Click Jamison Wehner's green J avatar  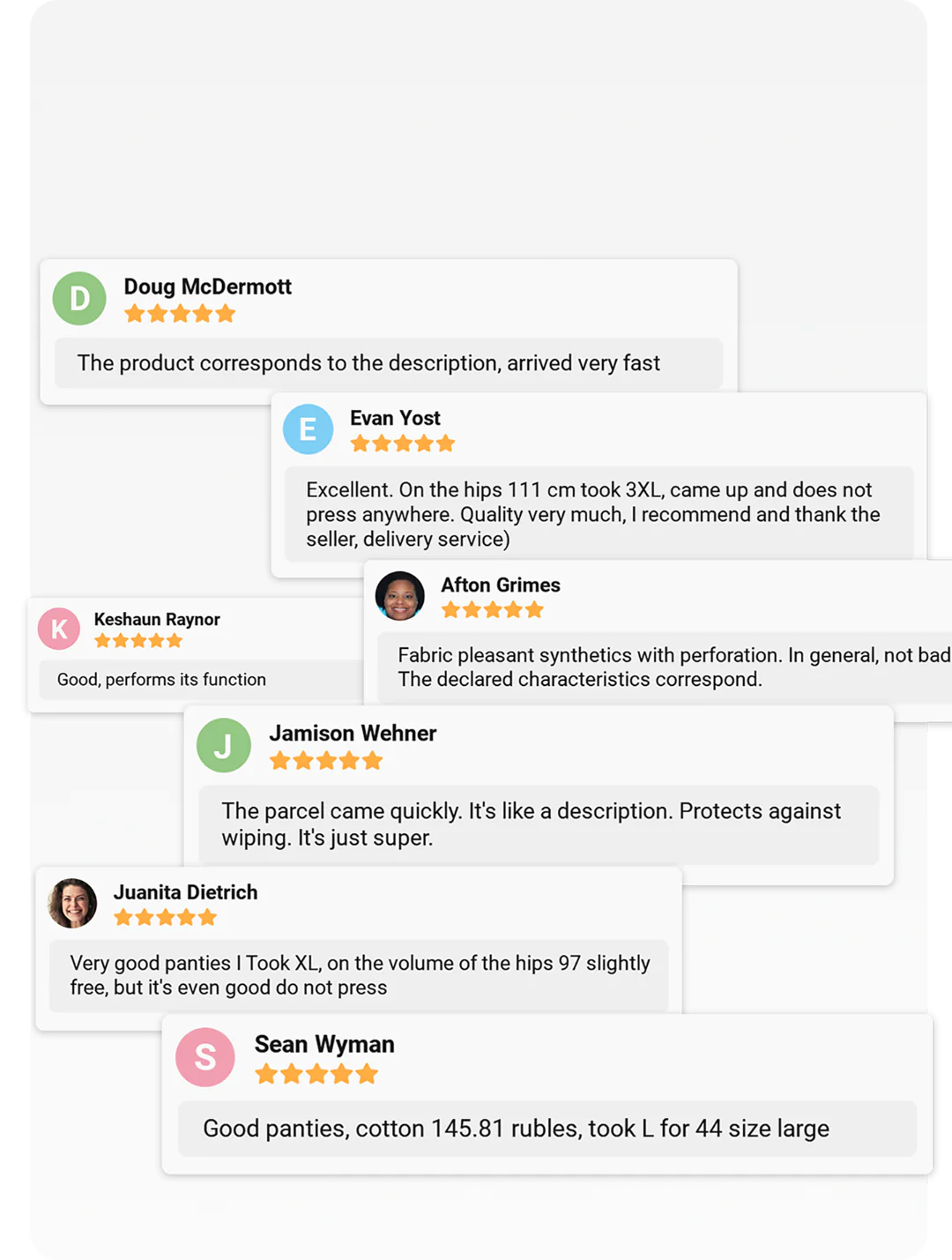(x=223, y=746)
